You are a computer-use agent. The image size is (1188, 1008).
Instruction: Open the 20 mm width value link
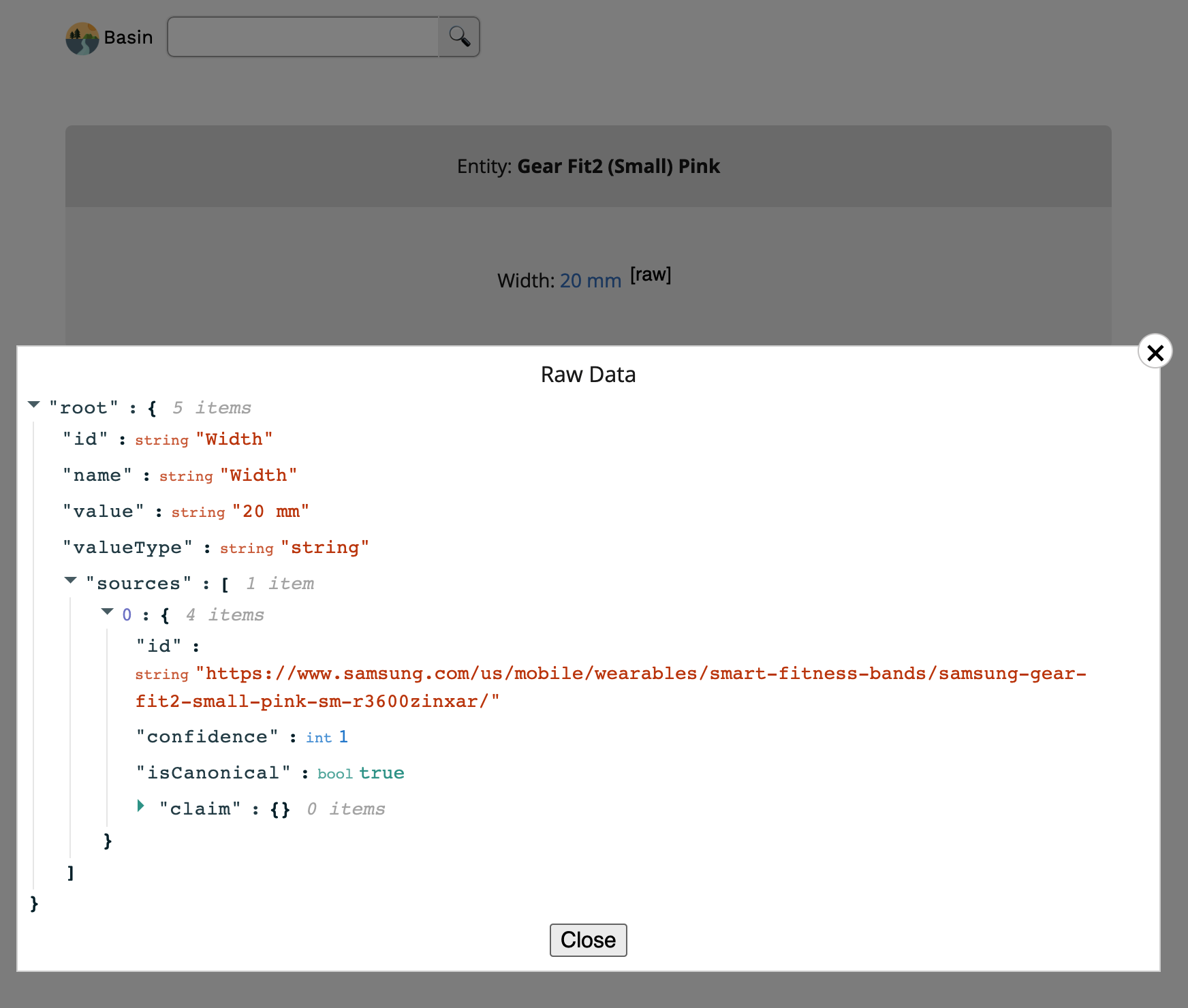pos(591,281)
